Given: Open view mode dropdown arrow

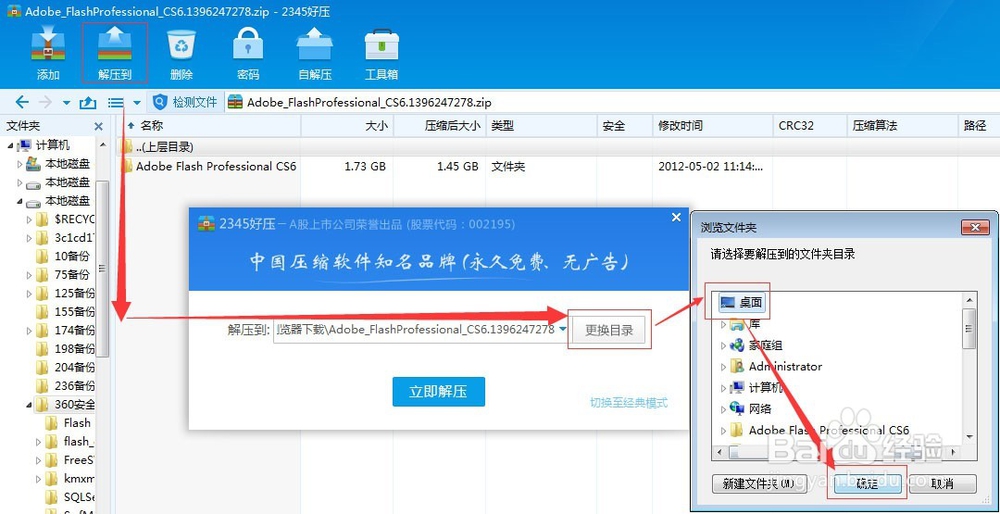Looking at the screenshot, I should 136,103.
